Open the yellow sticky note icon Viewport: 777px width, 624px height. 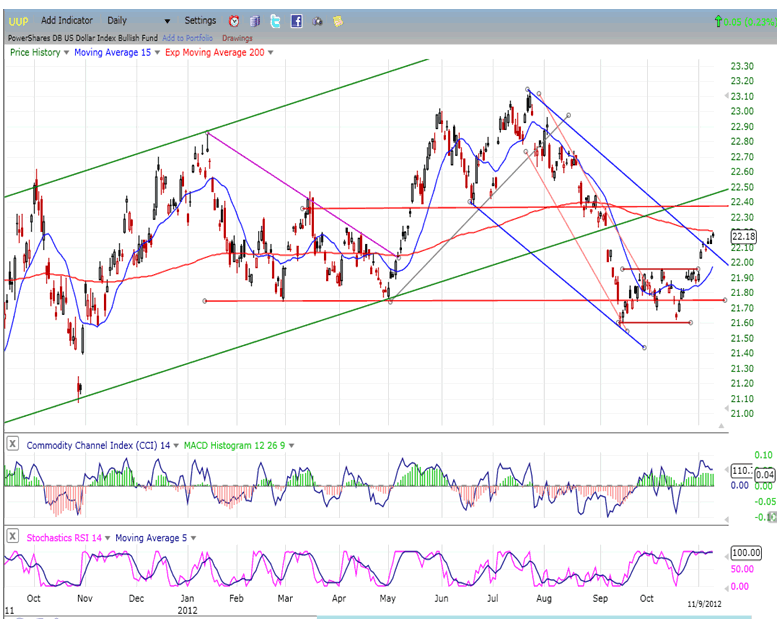click(x=339, y=20)
